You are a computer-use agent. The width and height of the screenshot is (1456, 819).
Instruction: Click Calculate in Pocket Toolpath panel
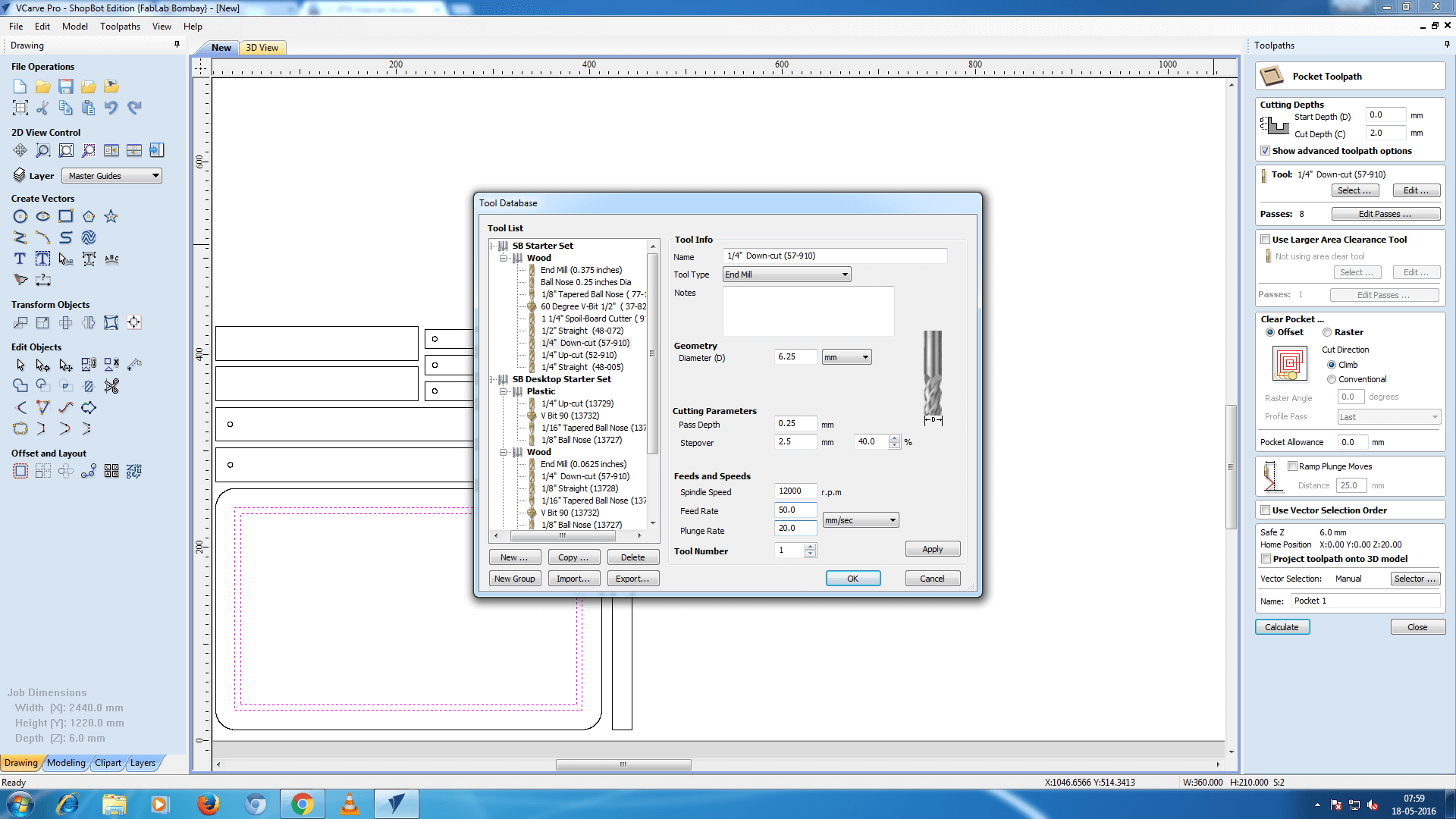coord(1282,627)
